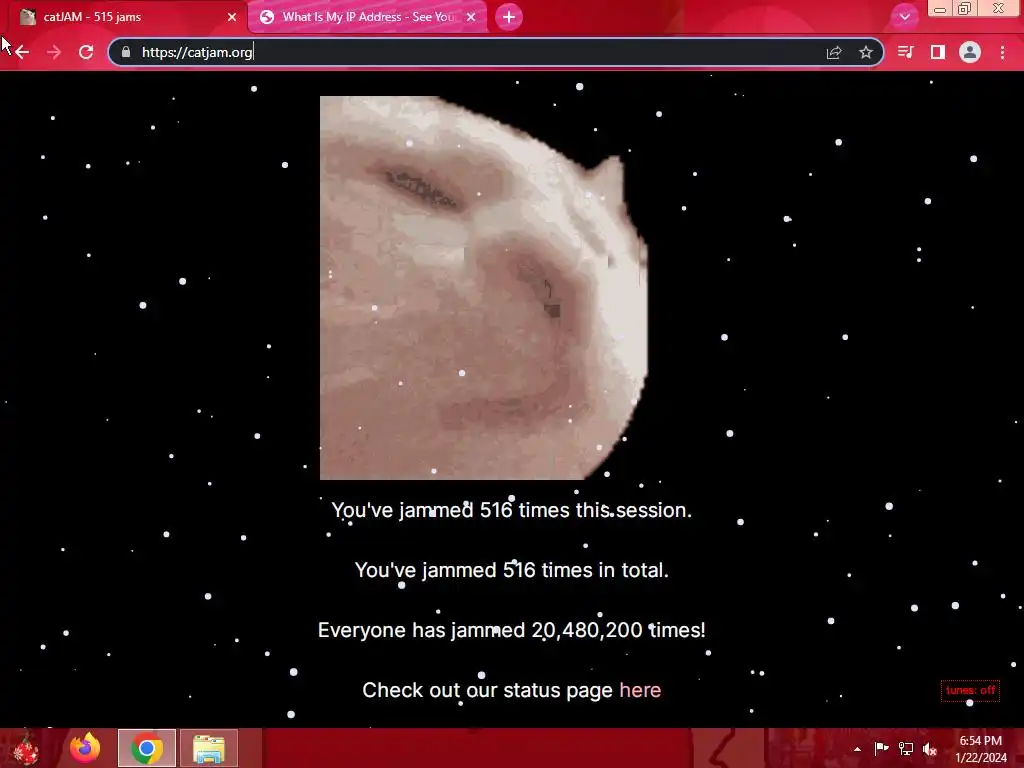This screenshot has height=768, width=1024.
Task: Show hidden system tray icons
Action: click(x=857, y=749)
